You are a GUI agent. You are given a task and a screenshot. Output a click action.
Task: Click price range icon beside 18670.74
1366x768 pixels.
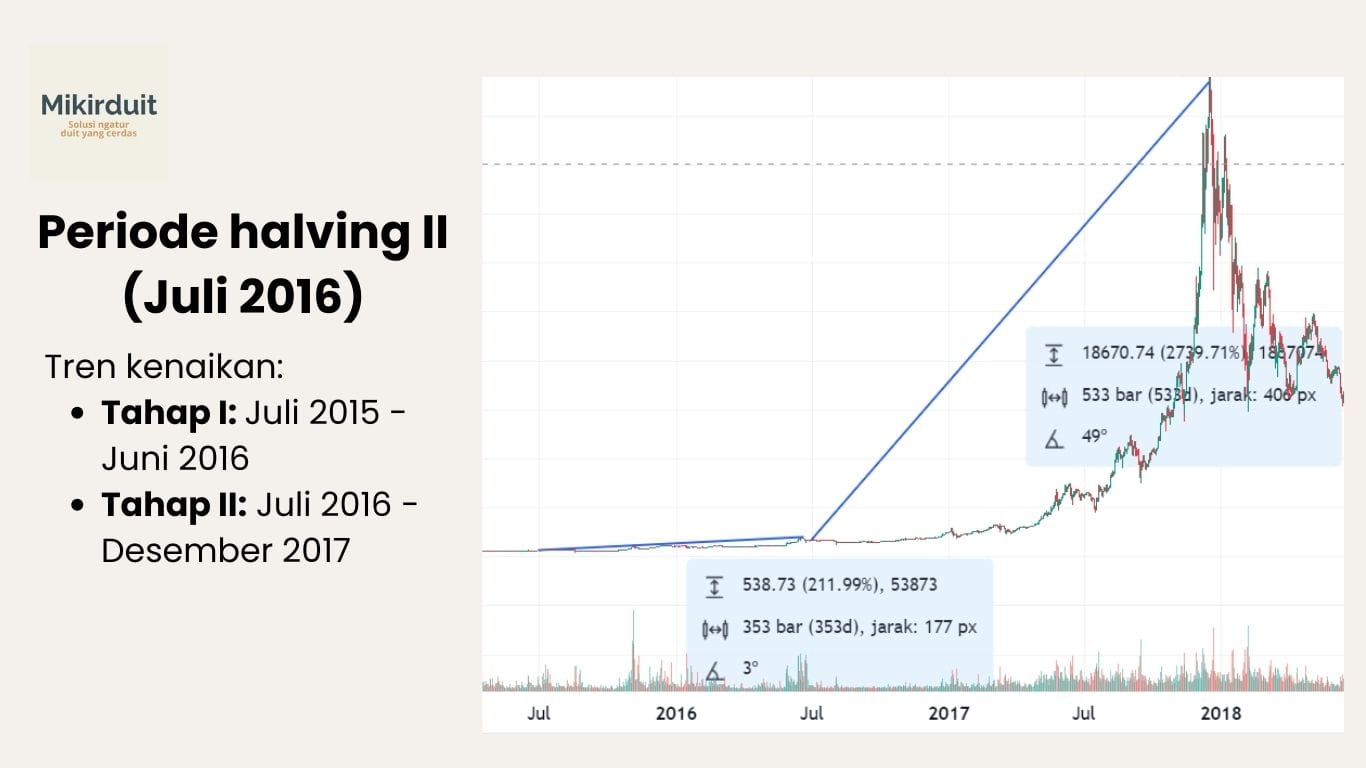(x=1053, y=353)
